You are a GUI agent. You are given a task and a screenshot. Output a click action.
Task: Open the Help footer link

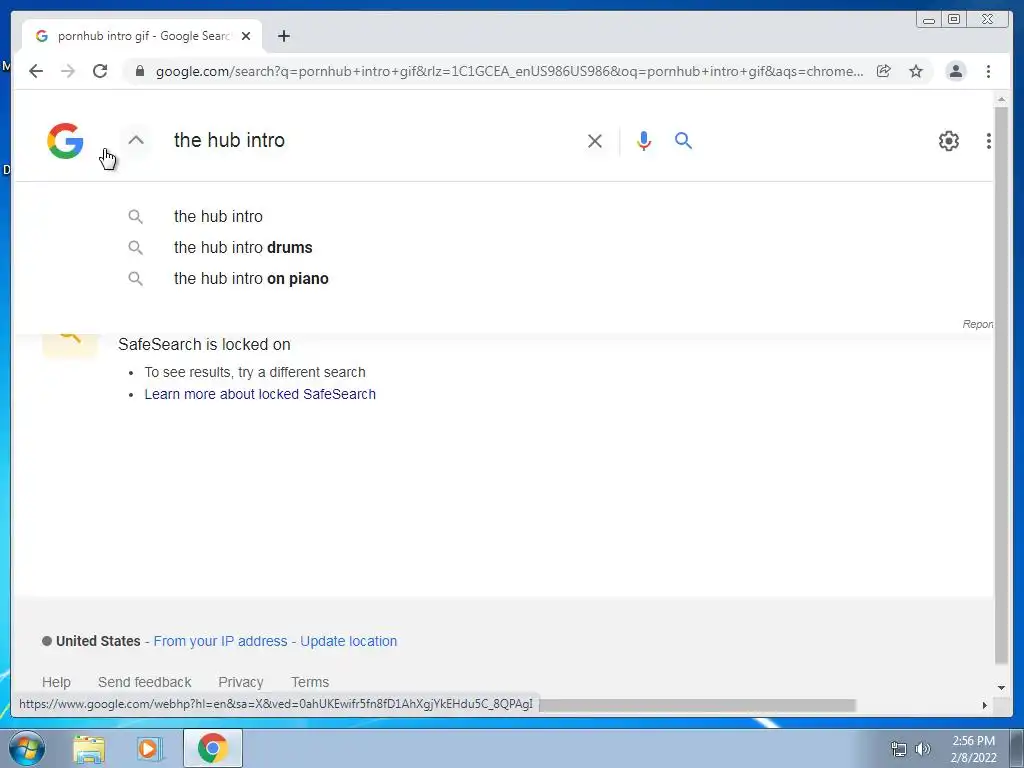coord(56,682)
